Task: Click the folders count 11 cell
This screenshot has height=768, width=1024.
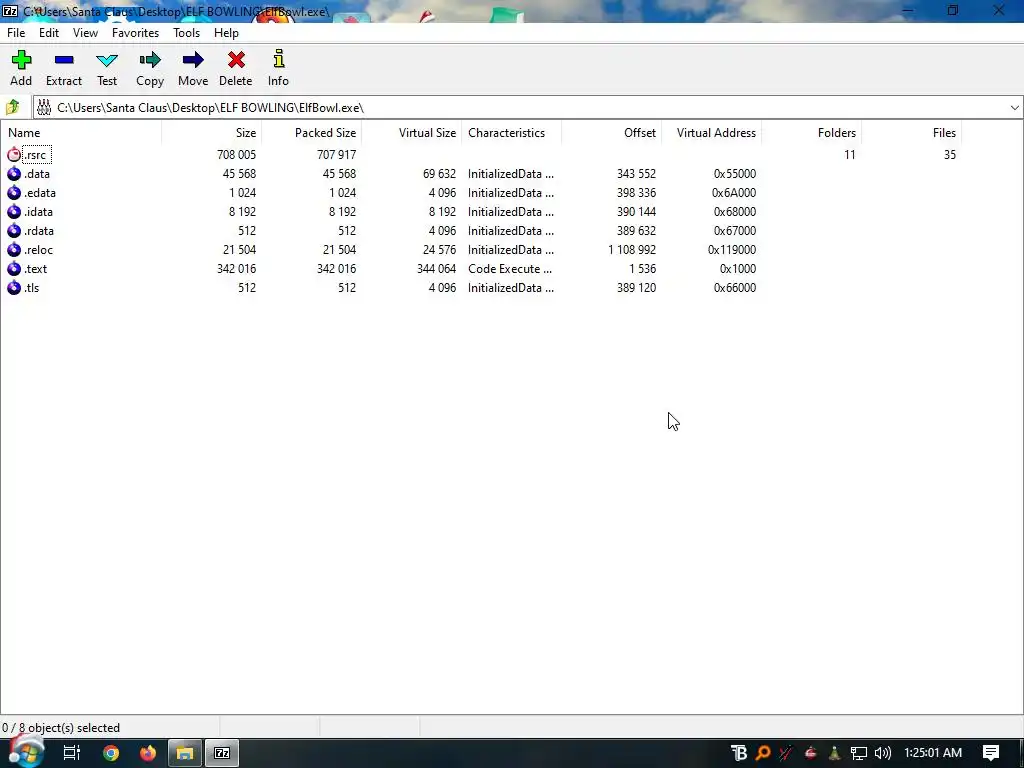Action: coord(850,155)
